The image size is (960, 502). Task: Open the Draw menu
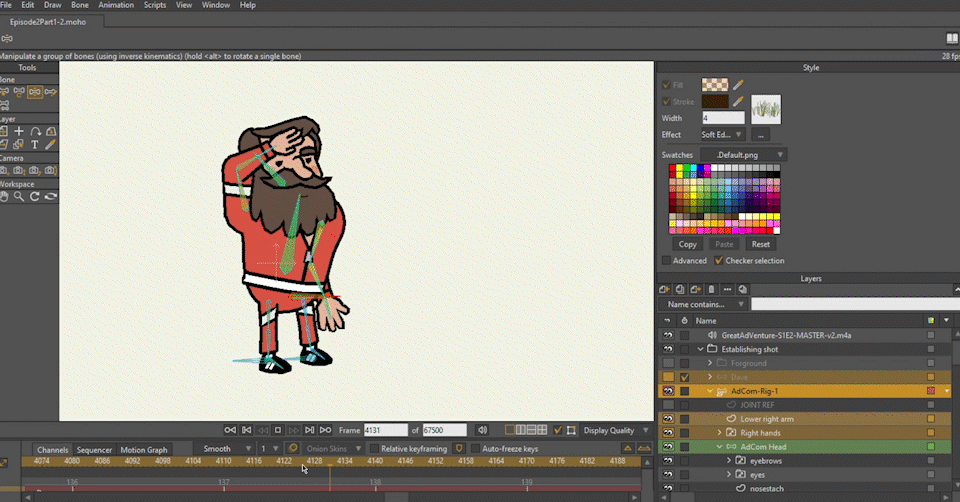(53, 5)
